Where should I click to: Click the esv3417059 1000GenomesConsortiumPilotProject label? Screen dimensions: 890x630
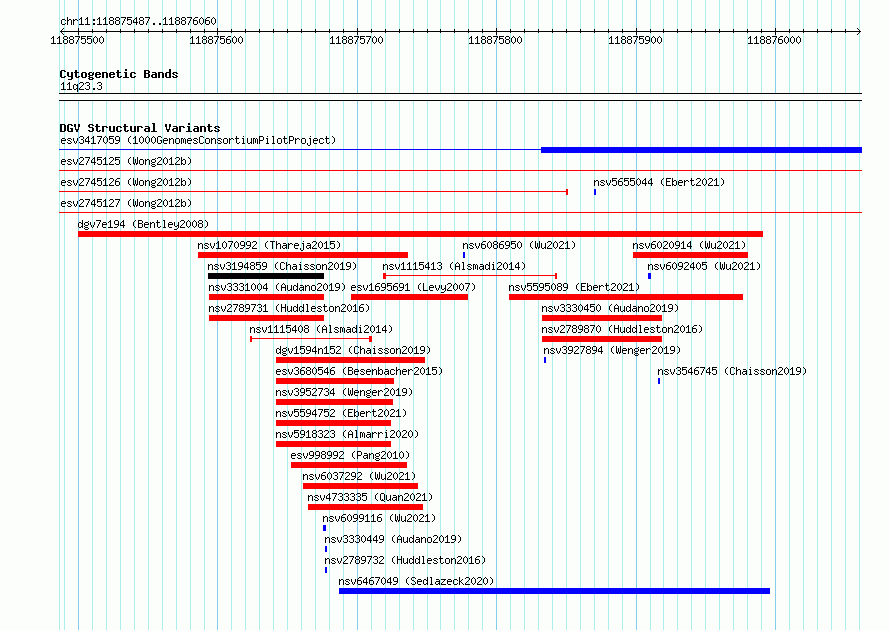tap(198, 140)
